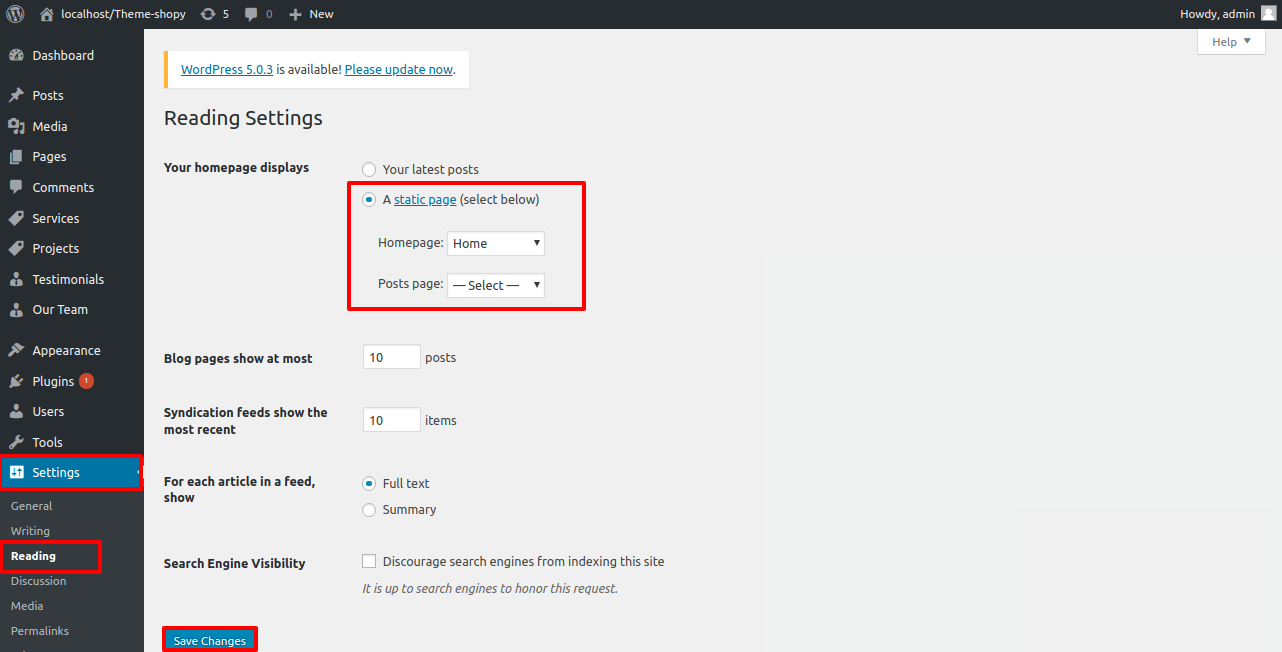Viewport: 1282px width, 652px height.
Task: Open Media library sidebar icon
Action: (x=16, y=126)
